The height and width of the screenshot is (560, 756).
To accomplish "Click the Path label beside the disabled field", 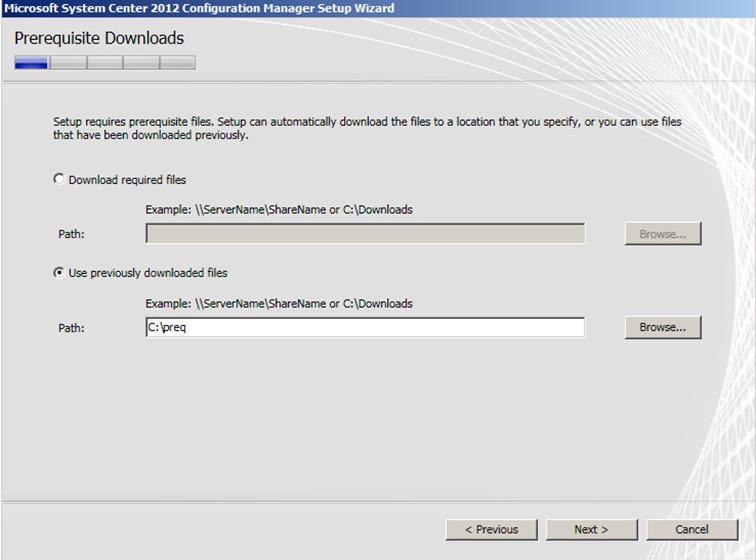I will tap(71, 234).
